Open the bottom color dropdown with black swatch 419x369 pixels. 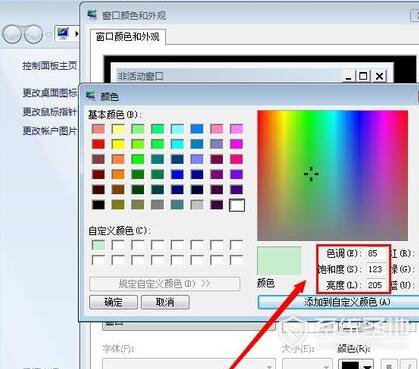click(x=355, y=364)
